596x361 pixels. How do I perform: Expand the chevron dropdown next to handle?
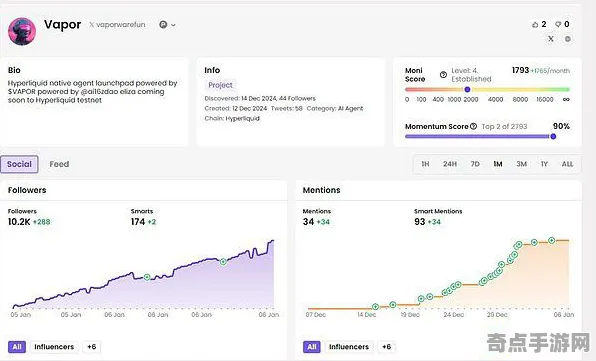pyautogui.click(x=173, y=25)
